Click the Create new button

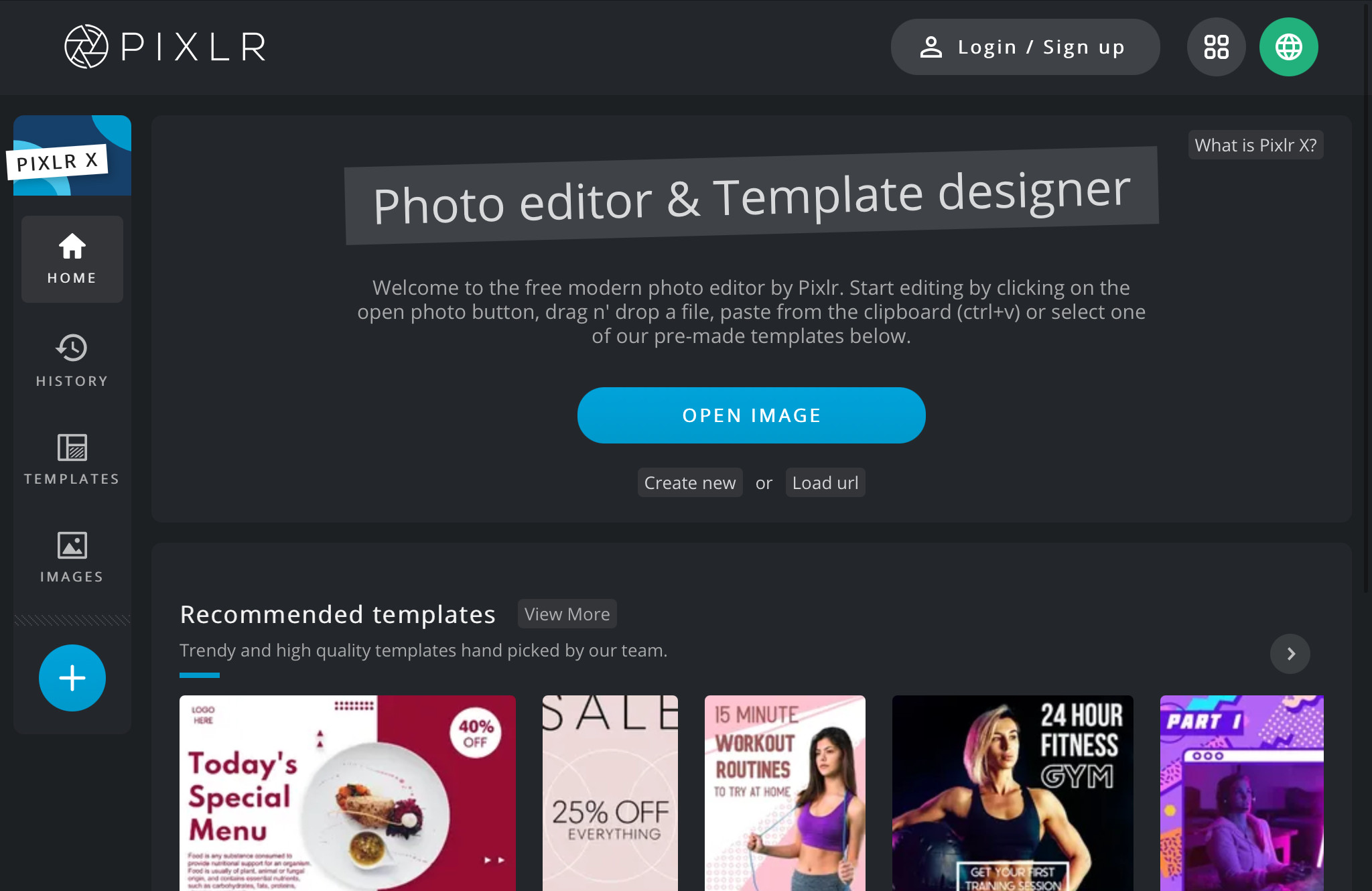click(x=690, y=483)
